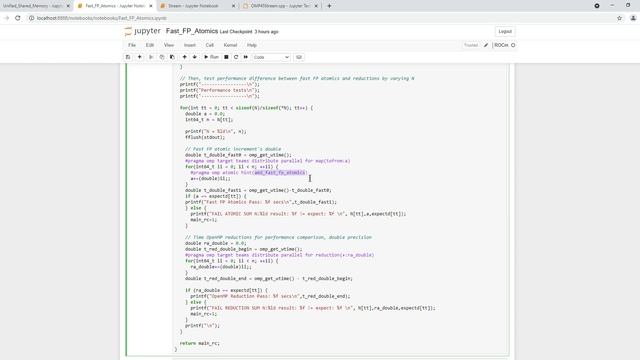Click the Trusted notebook indicator
The width and height of the screenshot is (640, 360).
click(471, 45)
